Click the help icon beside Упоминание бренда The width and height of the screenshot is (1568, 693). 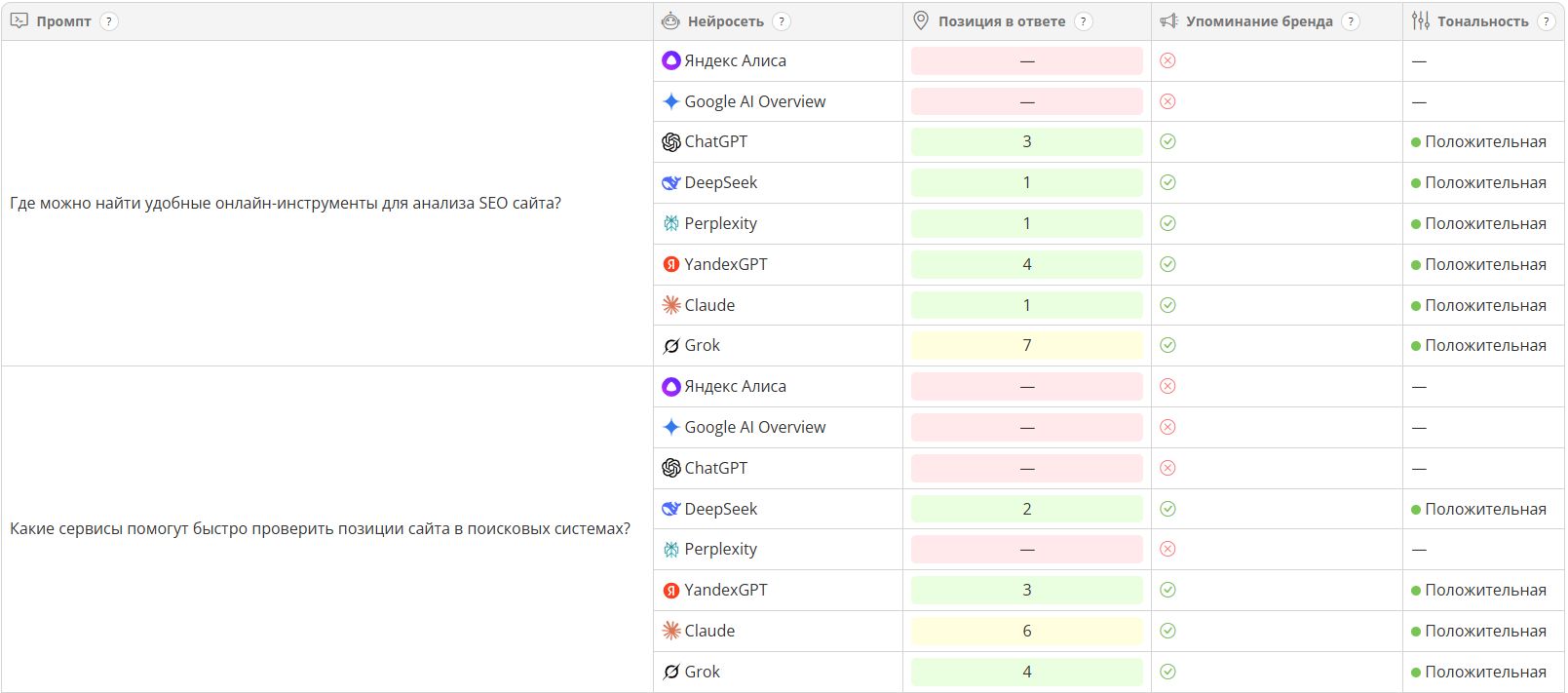pos(1350,21)
